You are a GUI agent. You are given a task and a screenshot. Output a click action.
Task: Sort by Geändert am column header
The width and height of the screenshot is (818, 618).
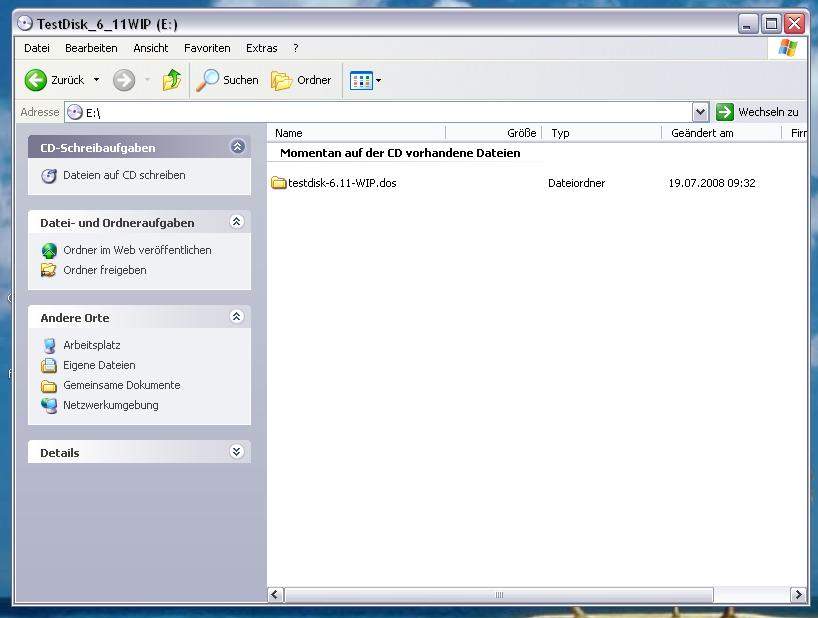click(721, 133)
